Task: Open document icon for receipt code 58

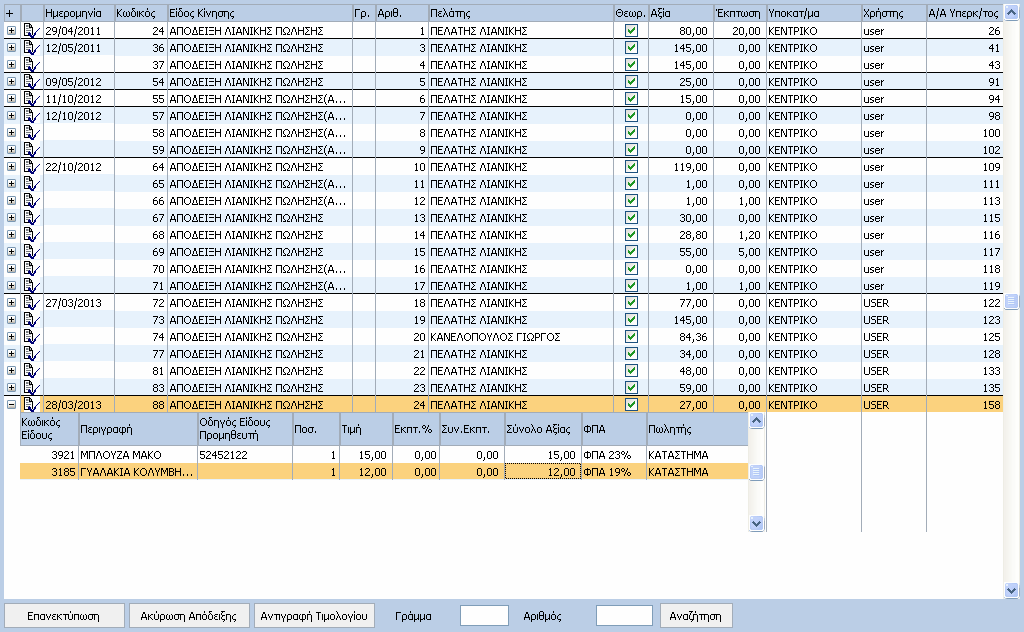Action: point(31,133)
